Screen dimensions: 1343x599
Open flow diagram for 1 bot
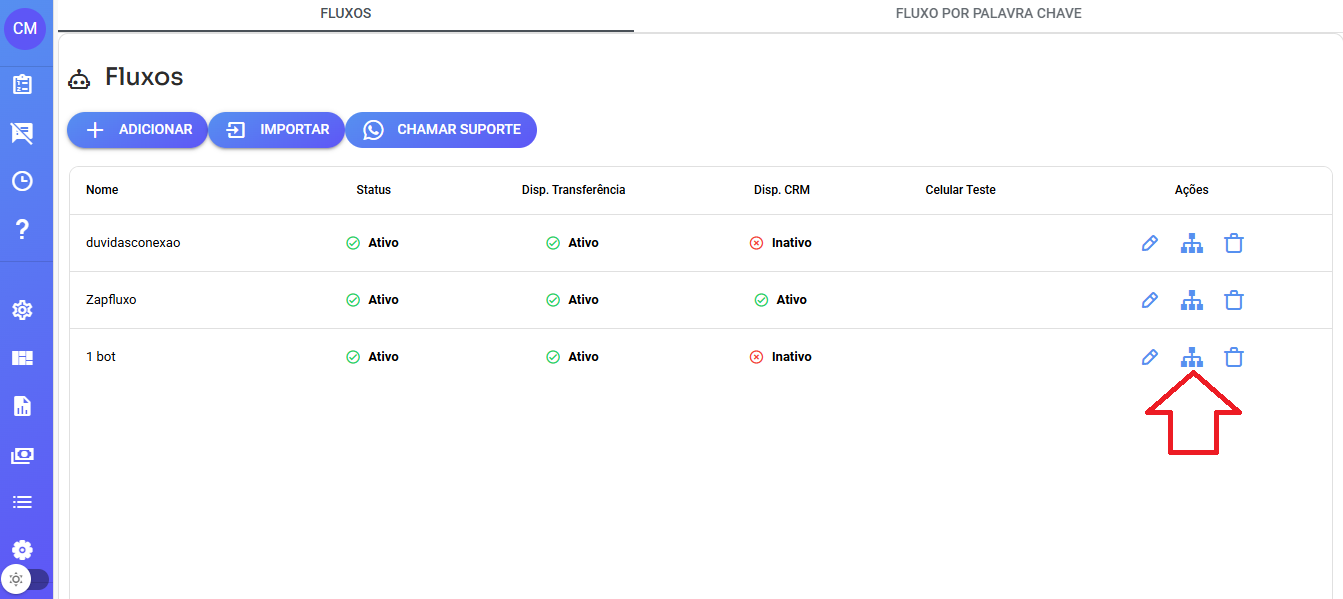(1191, 357)
